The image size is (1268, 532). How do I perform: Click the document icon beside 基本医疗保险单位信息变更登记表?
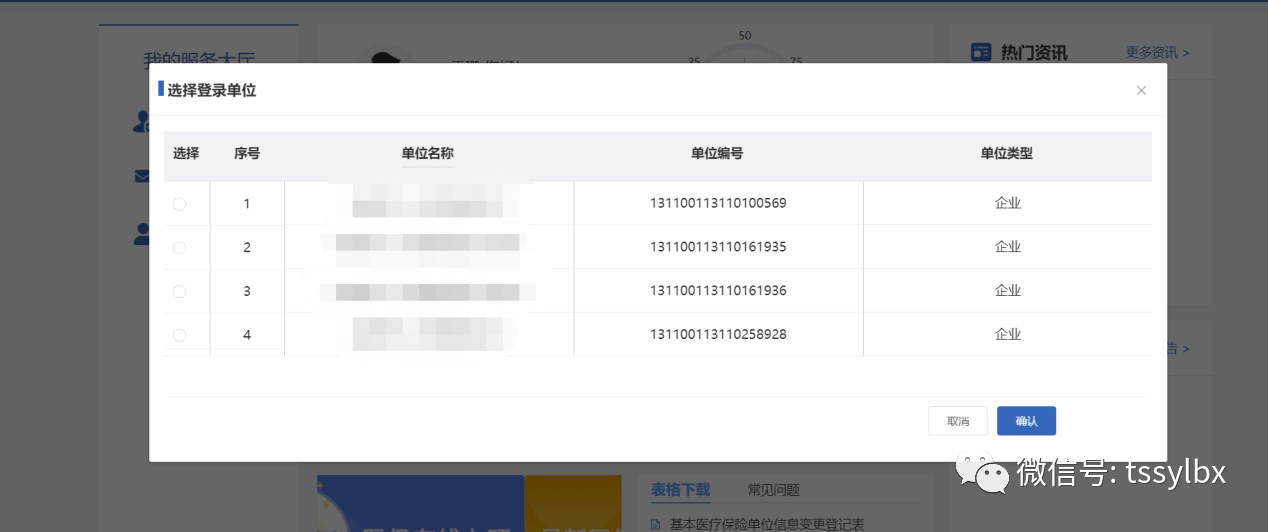pyautogui.click(x=656, y=524)
